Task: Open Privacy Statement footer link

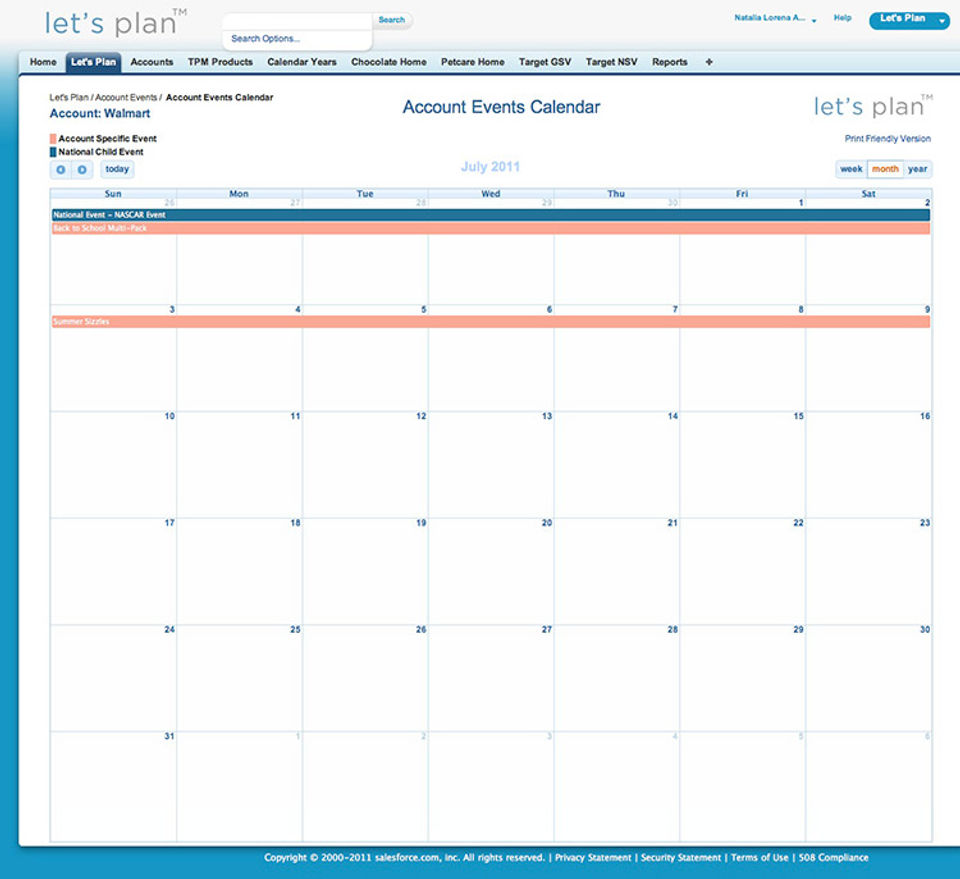Action: pyautogui.click(x=593, y=858)
